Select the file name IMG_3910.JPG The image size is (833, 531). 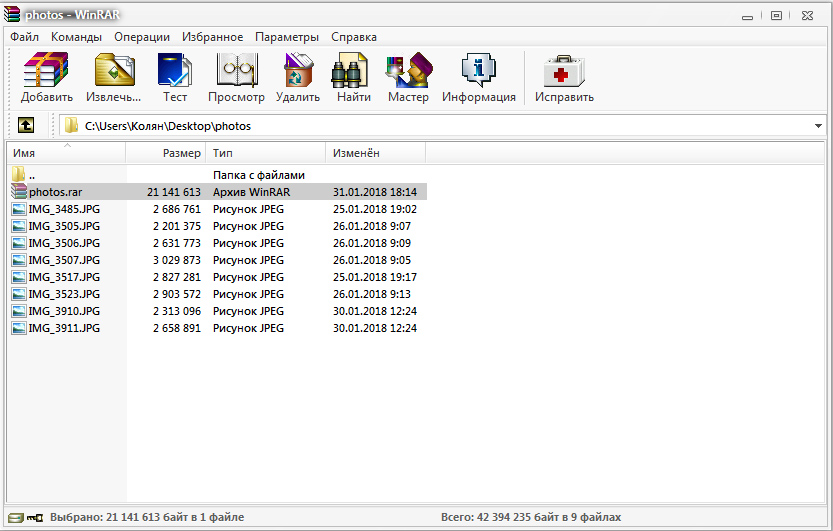64,311
